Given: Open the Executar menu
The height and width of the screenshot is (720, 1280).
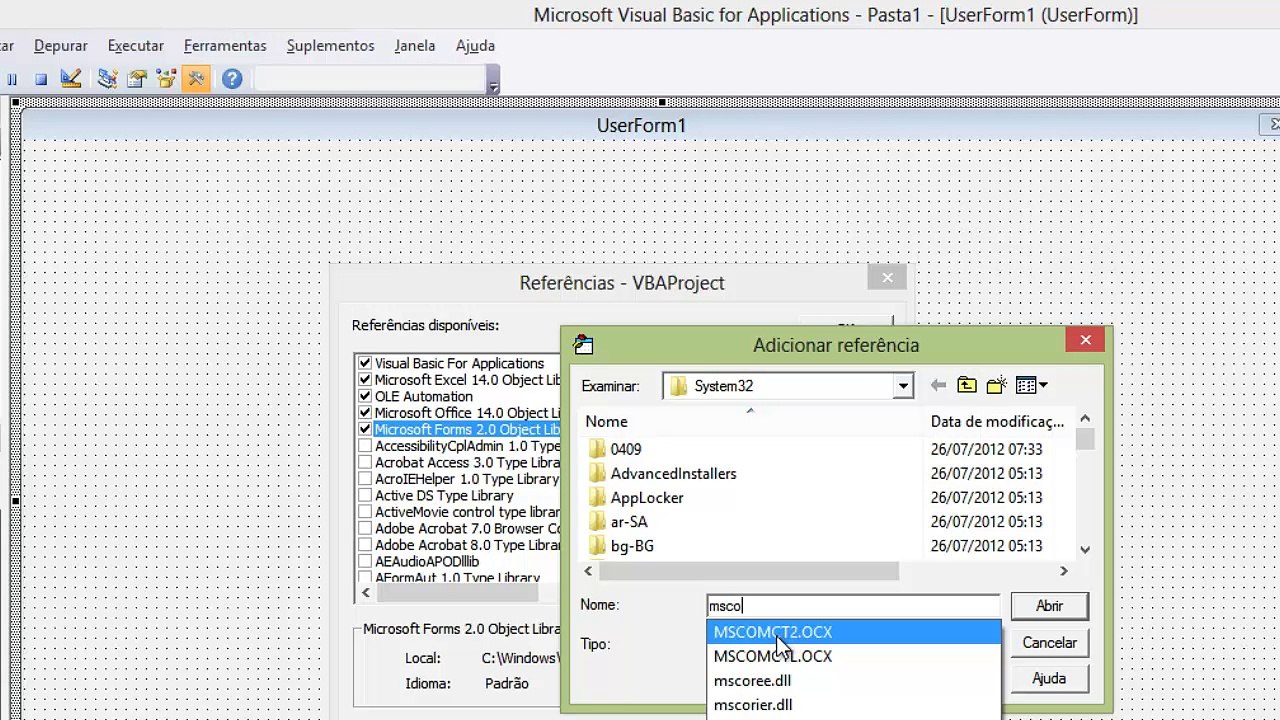Looking at the screenshot, I should click(136, 45).
